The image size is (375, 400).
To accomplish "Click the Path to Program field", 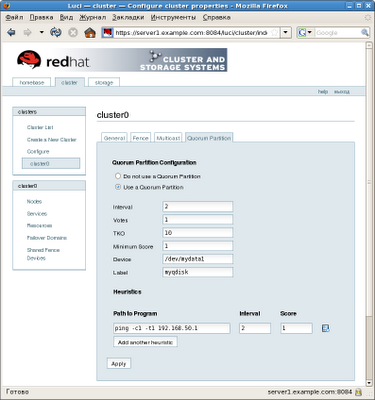I will (x=172, y=328).
